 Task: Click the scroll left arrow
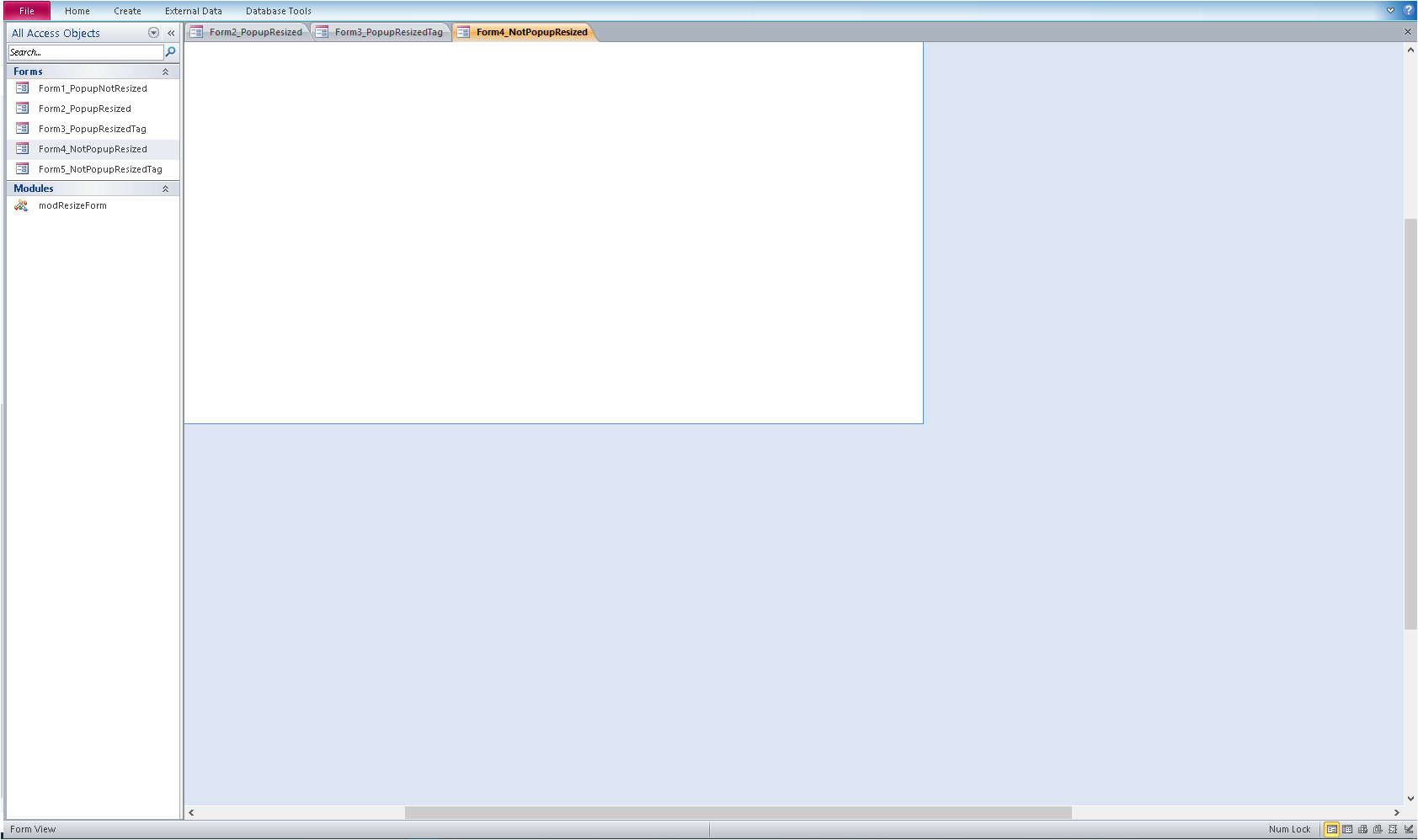point(192,812)
